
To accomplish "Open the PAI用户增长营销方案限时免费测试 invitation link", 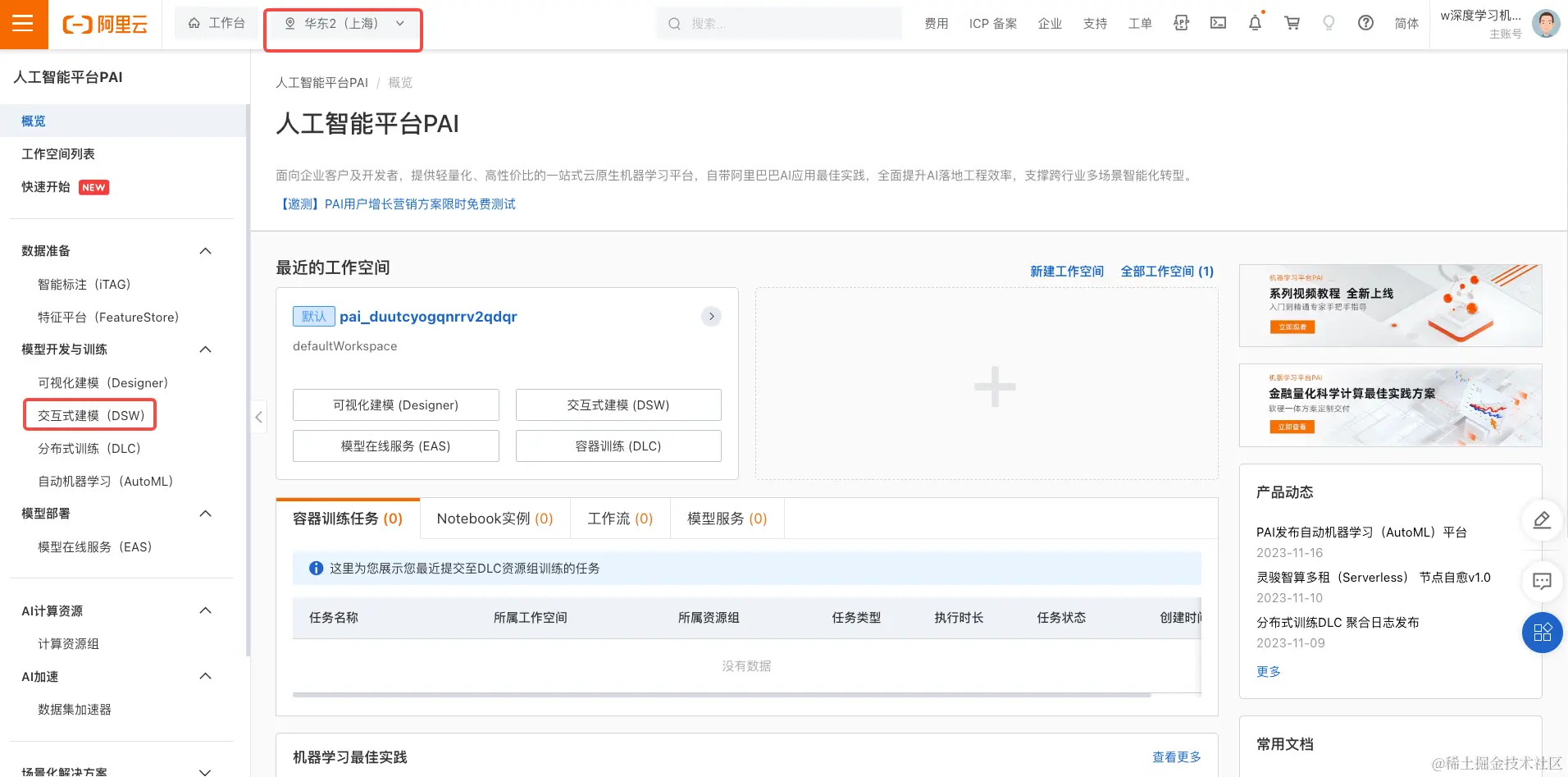I will [396, 203].
